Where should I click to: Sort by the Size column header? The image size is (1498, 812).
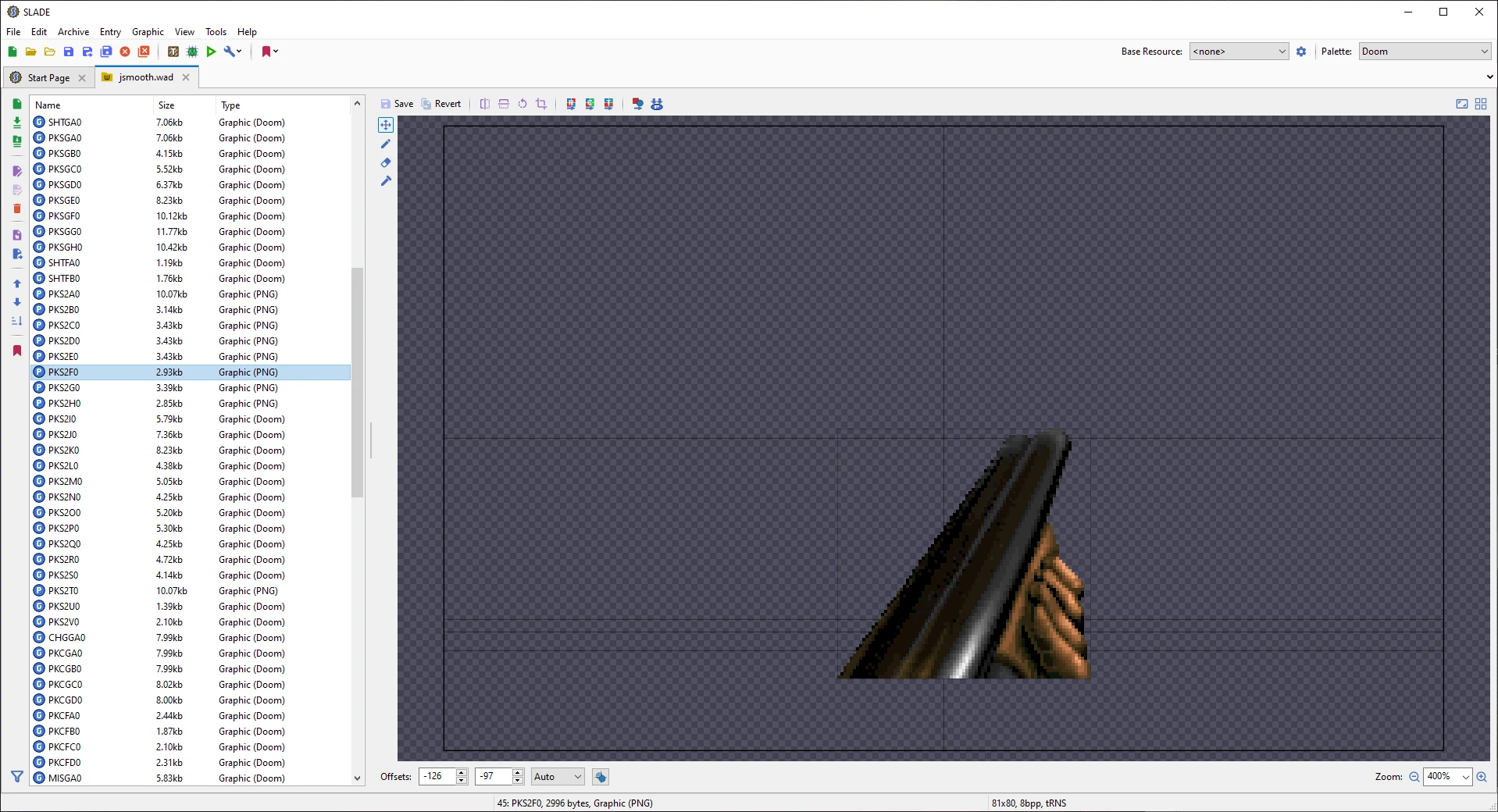pos(184,105)
